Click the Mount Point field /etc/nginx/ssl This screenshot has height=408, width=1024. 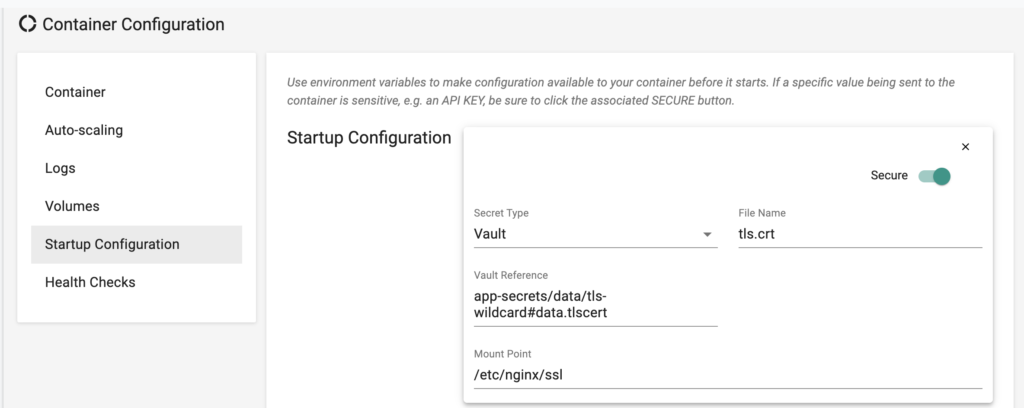pos(727,375)
